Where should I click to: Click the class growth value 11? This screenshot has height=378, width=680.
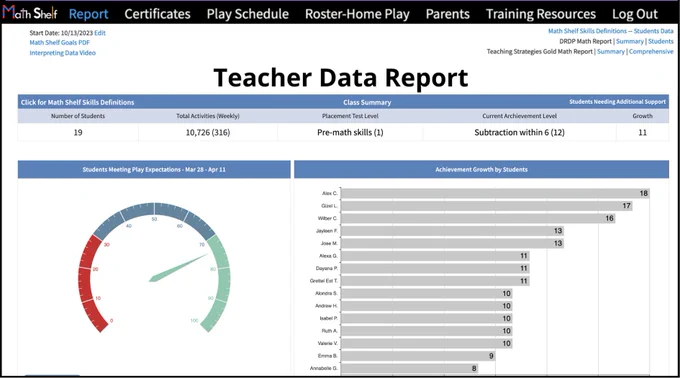(642, 133)
